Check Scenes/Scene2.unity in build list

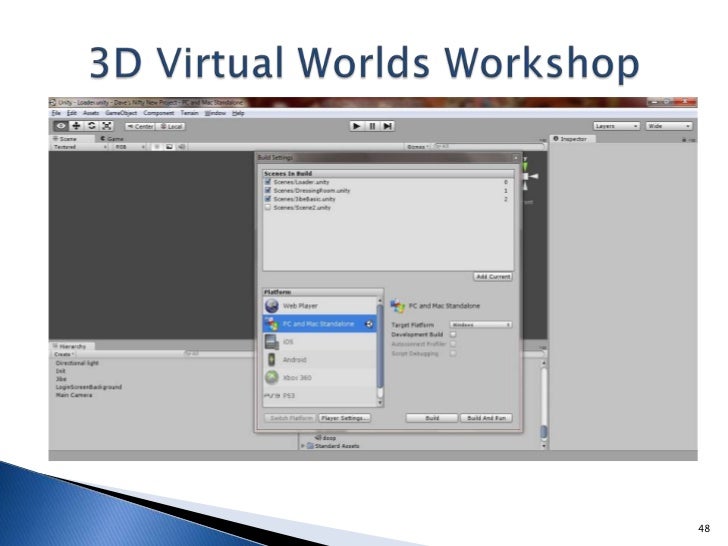click(x=267, y=208)
